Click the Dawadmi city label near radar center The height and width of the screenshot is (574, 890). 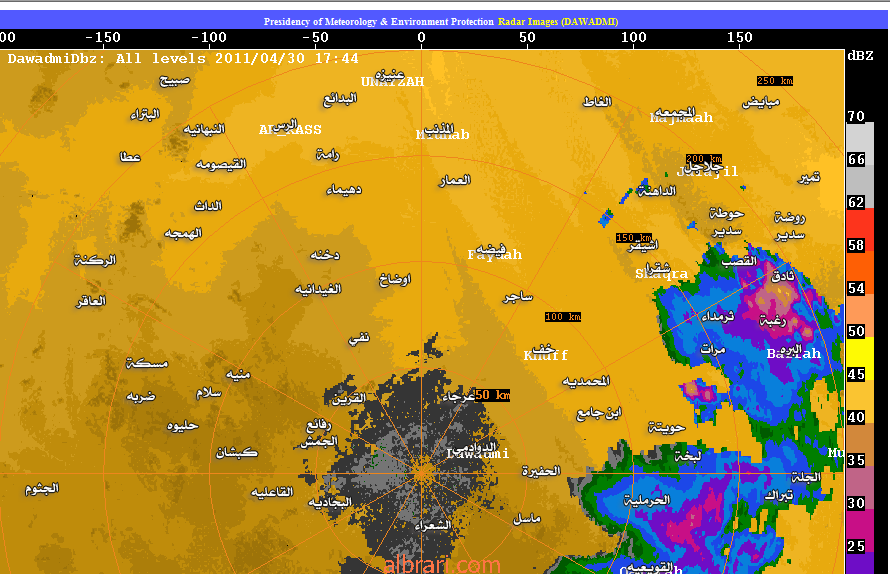(478, 454)
